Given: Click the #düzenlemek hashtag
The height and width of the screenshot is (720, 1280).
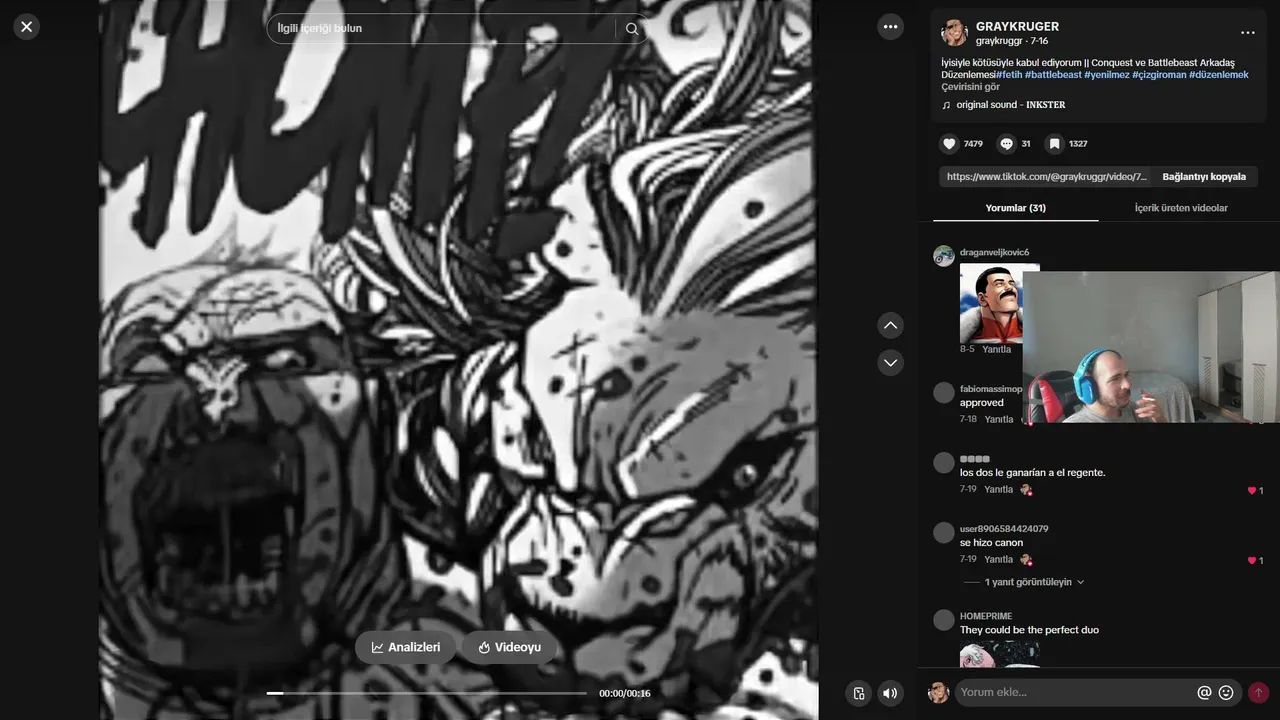Looking at the screenshot, I should [1218, 75].
